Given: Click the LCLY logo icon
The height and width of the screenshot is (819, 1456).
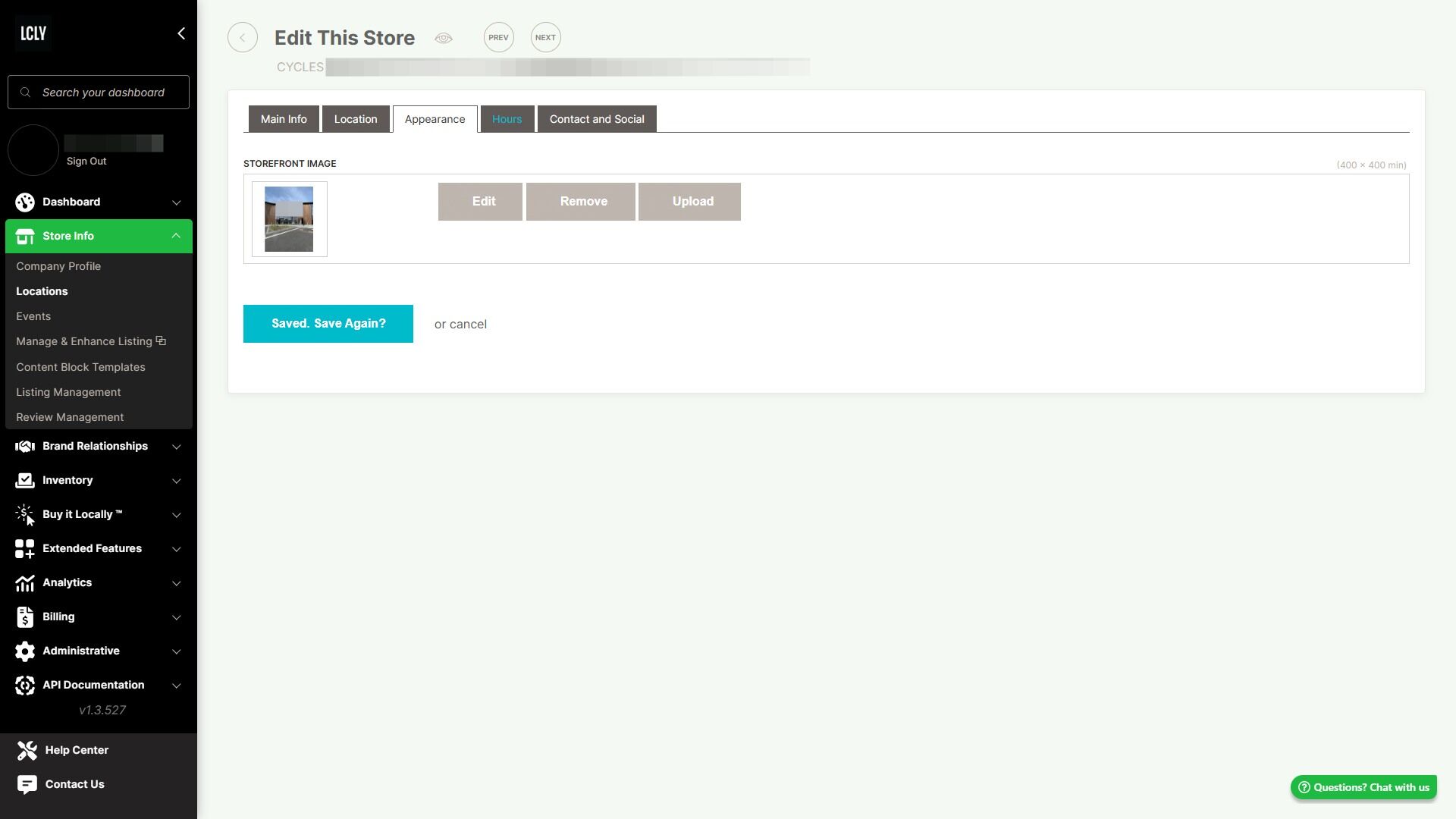Looking at the screenshot, I should 33,33.
